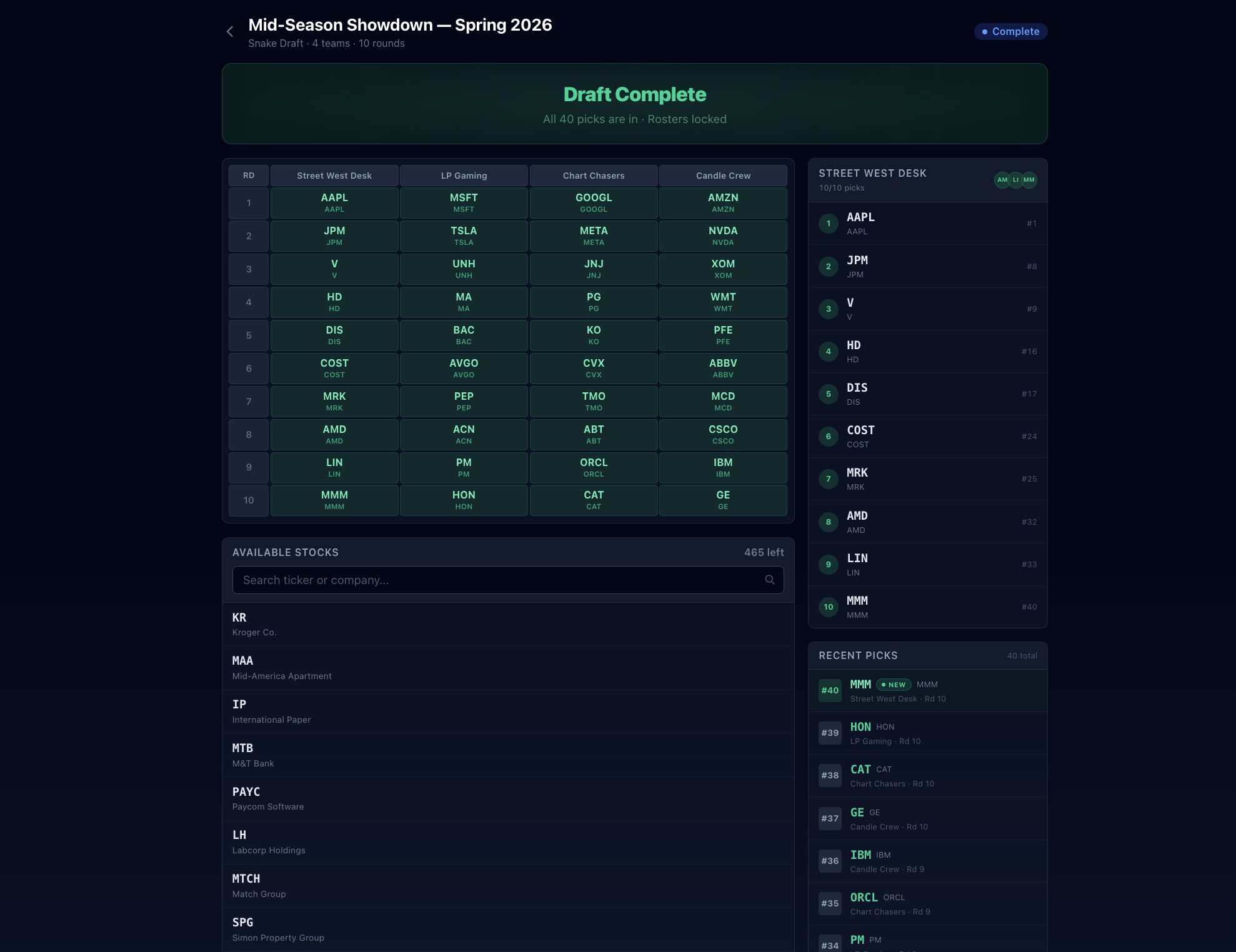Image resolution: width=1236 pixels, height=952 pixels.
Task: Click the NVDA cell in round 2
Action: point(723,236)
